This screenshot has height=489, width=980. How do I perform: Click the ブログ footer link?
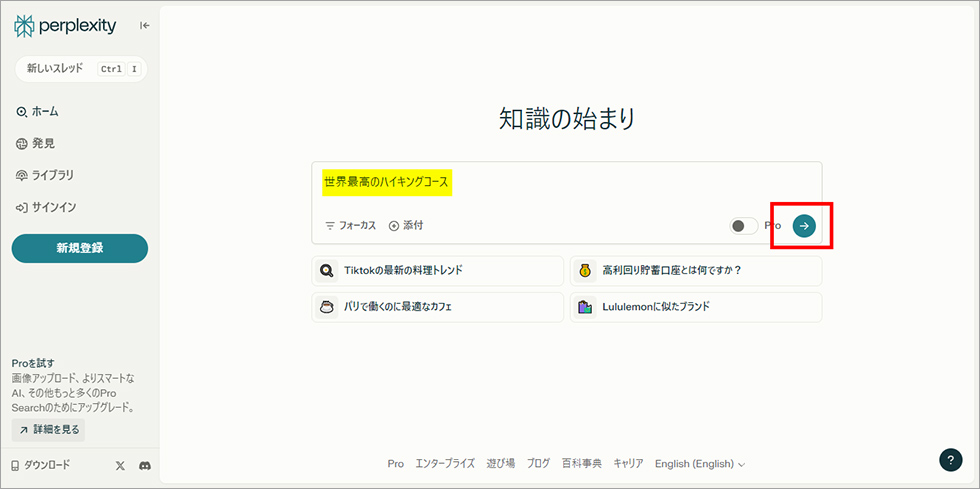(538, 464)
